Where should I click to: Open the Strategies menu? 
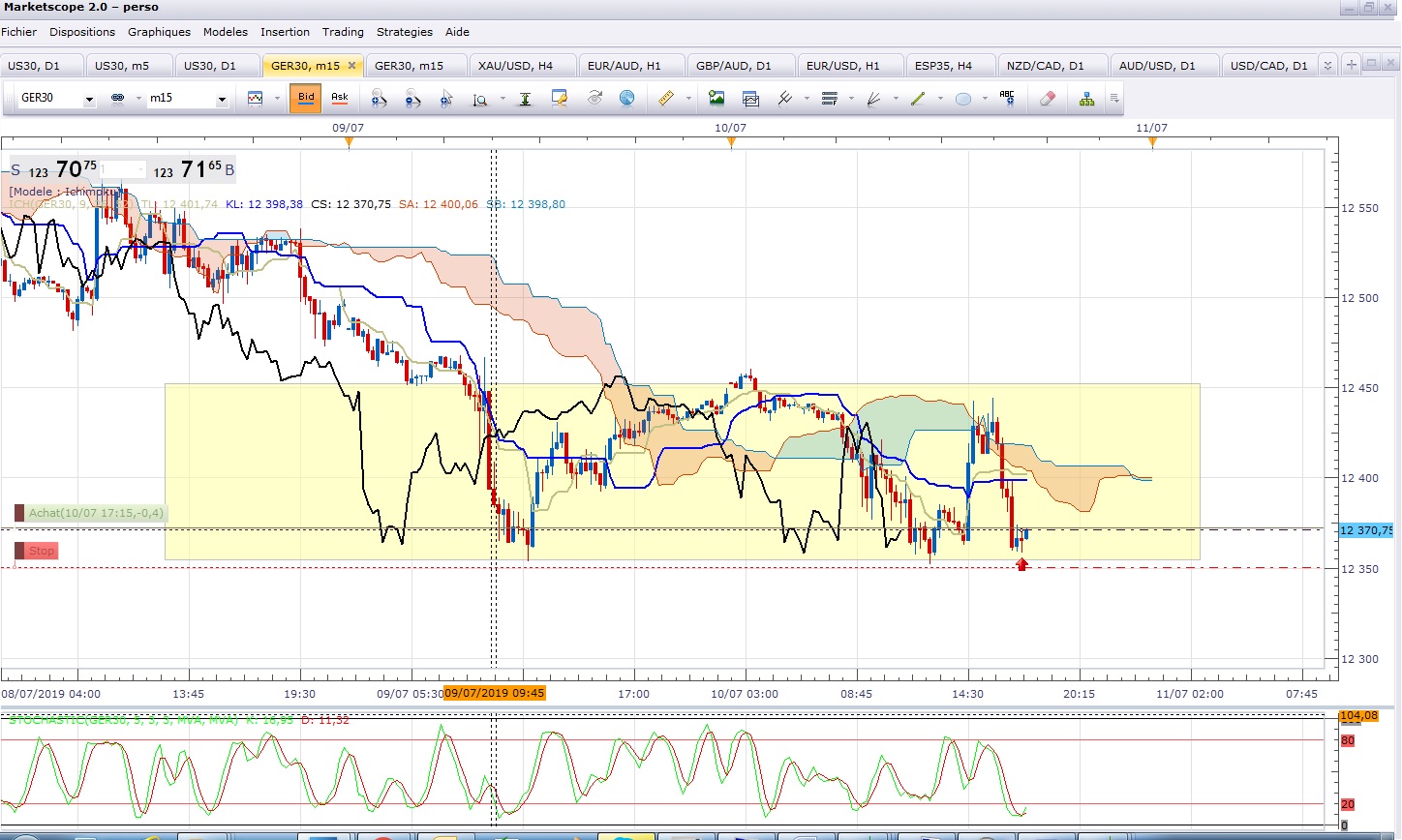click(x=405, y=32)
